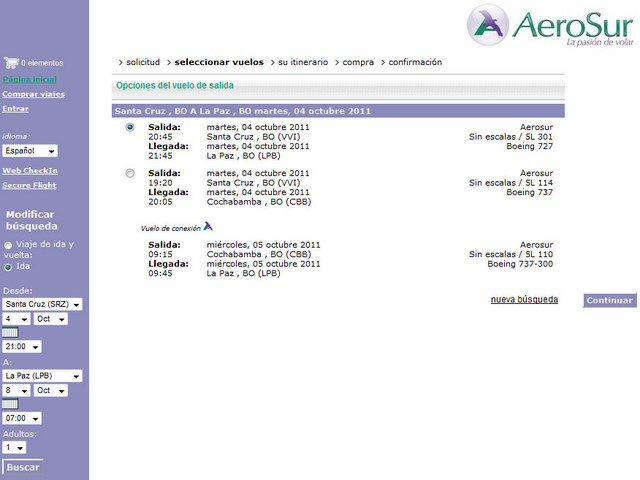Open the return date calendar icon
Image resolution: width=640 pixels, height=480 pixels.
(x=10, y=404)
